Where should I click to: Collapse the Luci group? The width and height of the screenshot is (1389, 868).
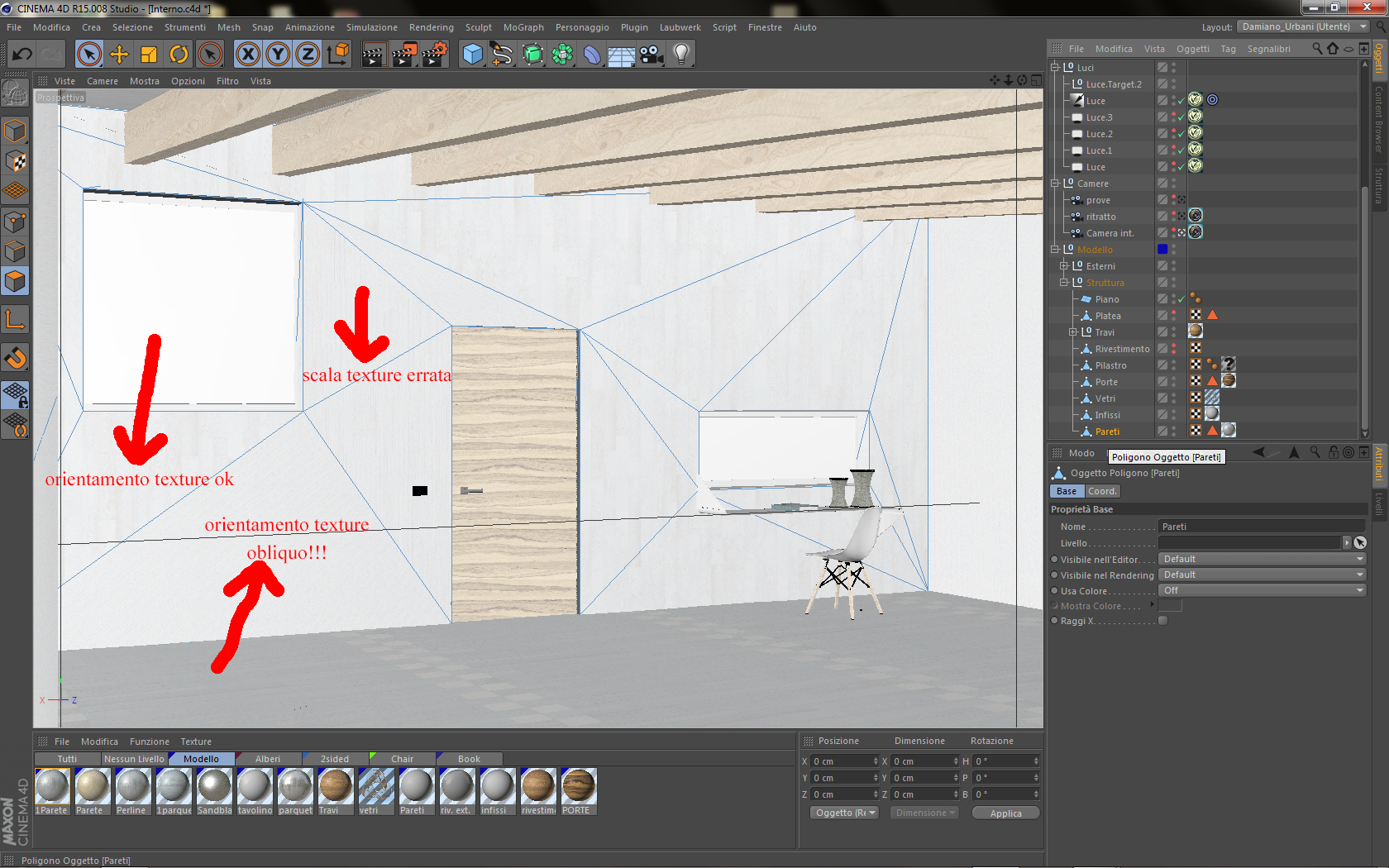[1055, 68]
